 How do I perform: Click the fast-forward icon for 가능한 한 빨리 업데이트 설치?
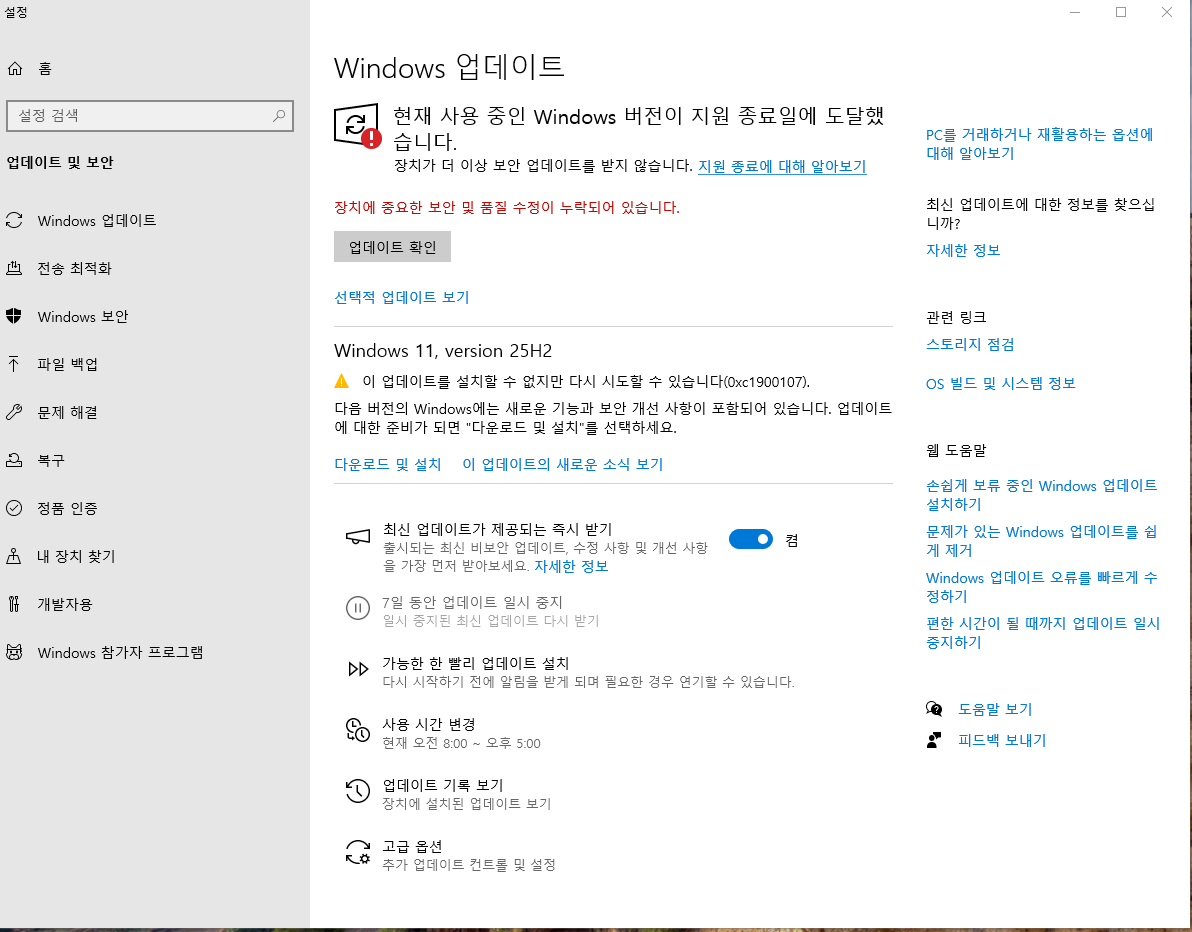(x=358, y=669)
